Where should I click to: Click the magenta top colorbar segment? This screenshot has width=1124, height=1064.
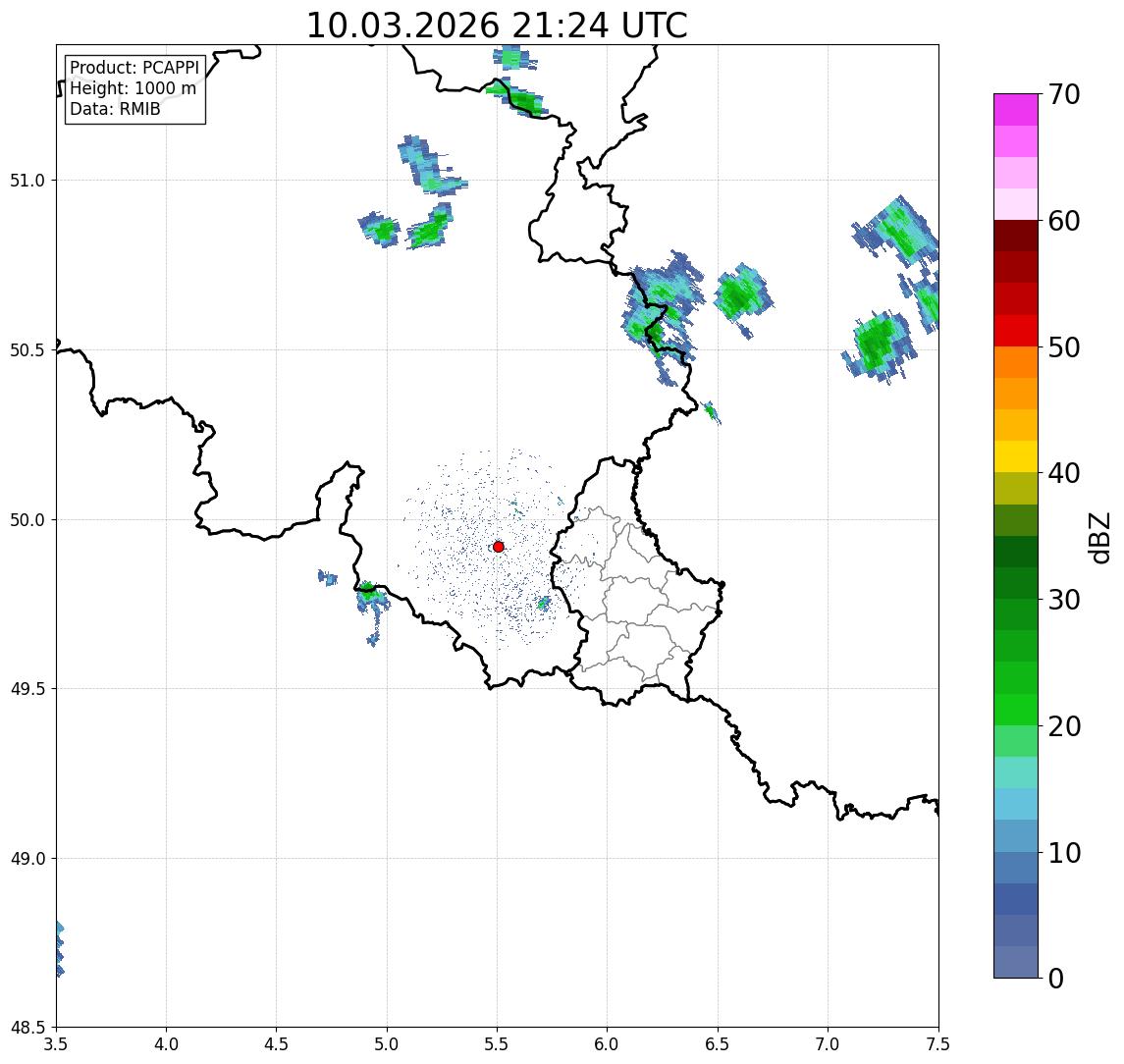coord(1016,110)
